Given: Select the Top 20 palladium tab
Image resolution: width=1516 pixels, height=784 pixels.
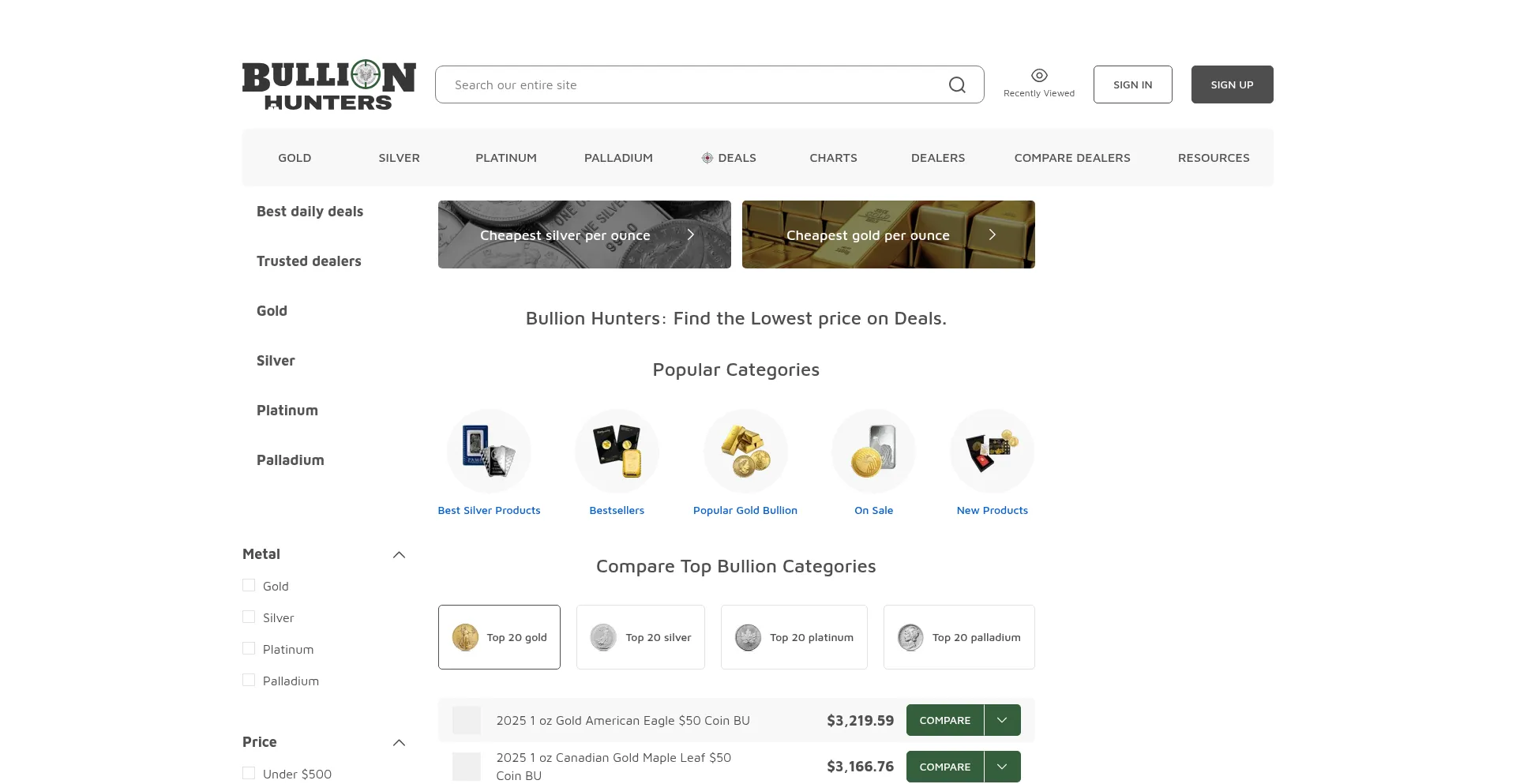Looking at the screenshot, I should coord(959,637).
